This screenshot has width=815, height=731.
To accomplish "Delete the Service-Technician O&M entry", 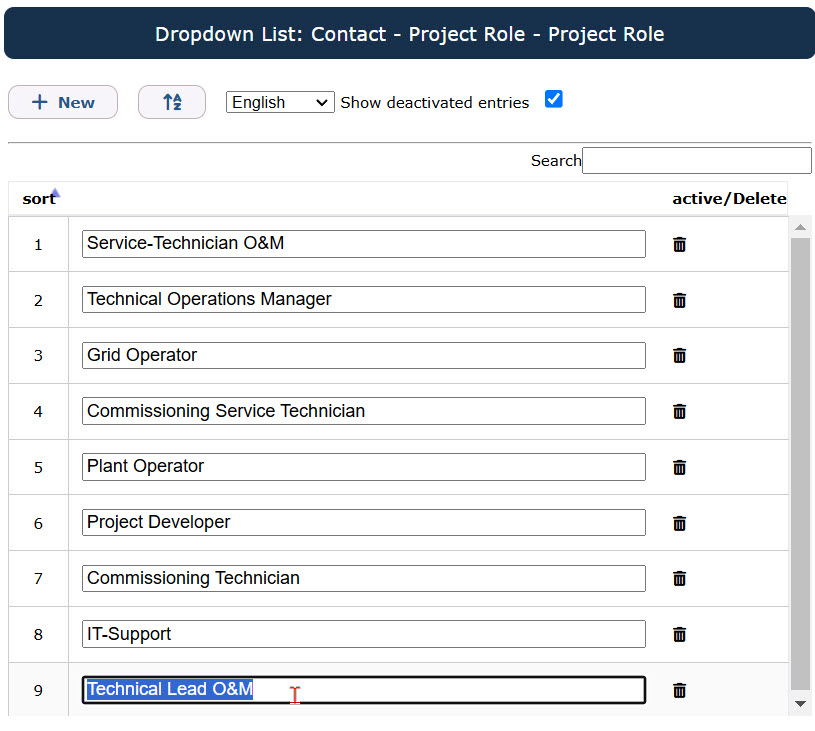I will pyautogui.click(x=679, y=244).
